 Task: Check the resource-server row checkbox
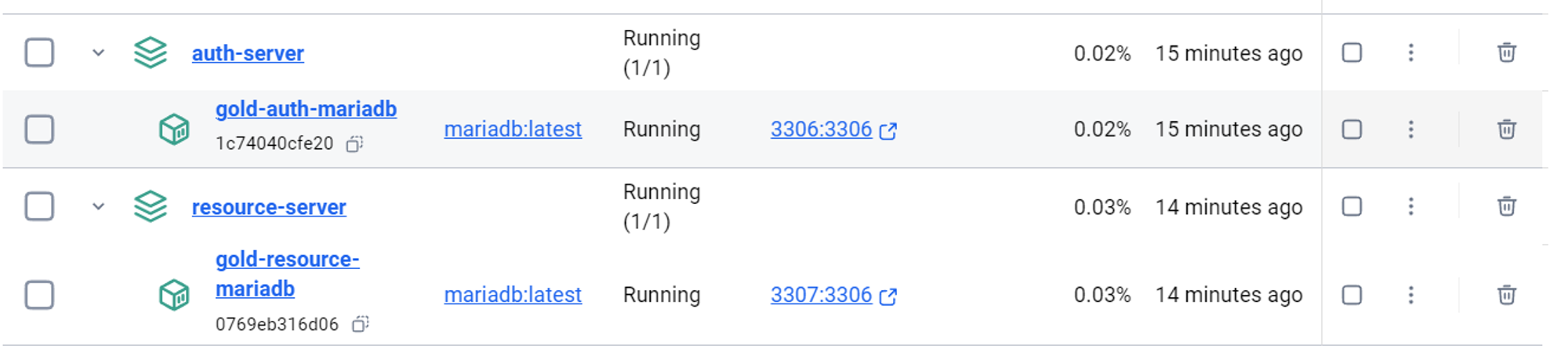[39, 206]
